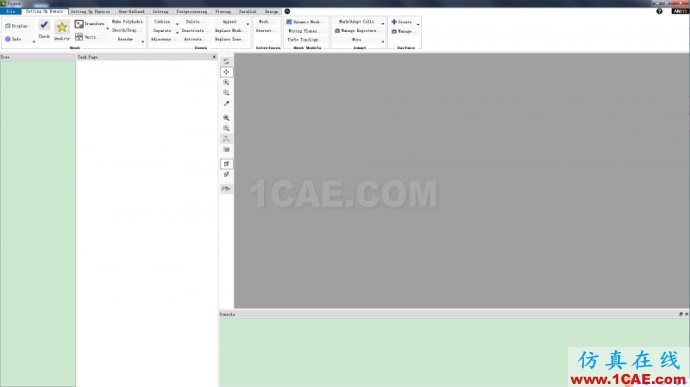Image resolution: width=690 pixels, height=387 pixels.
Task: Expand the Mark/Adapt Cells dropdown
Action: [x=382, y=23]
